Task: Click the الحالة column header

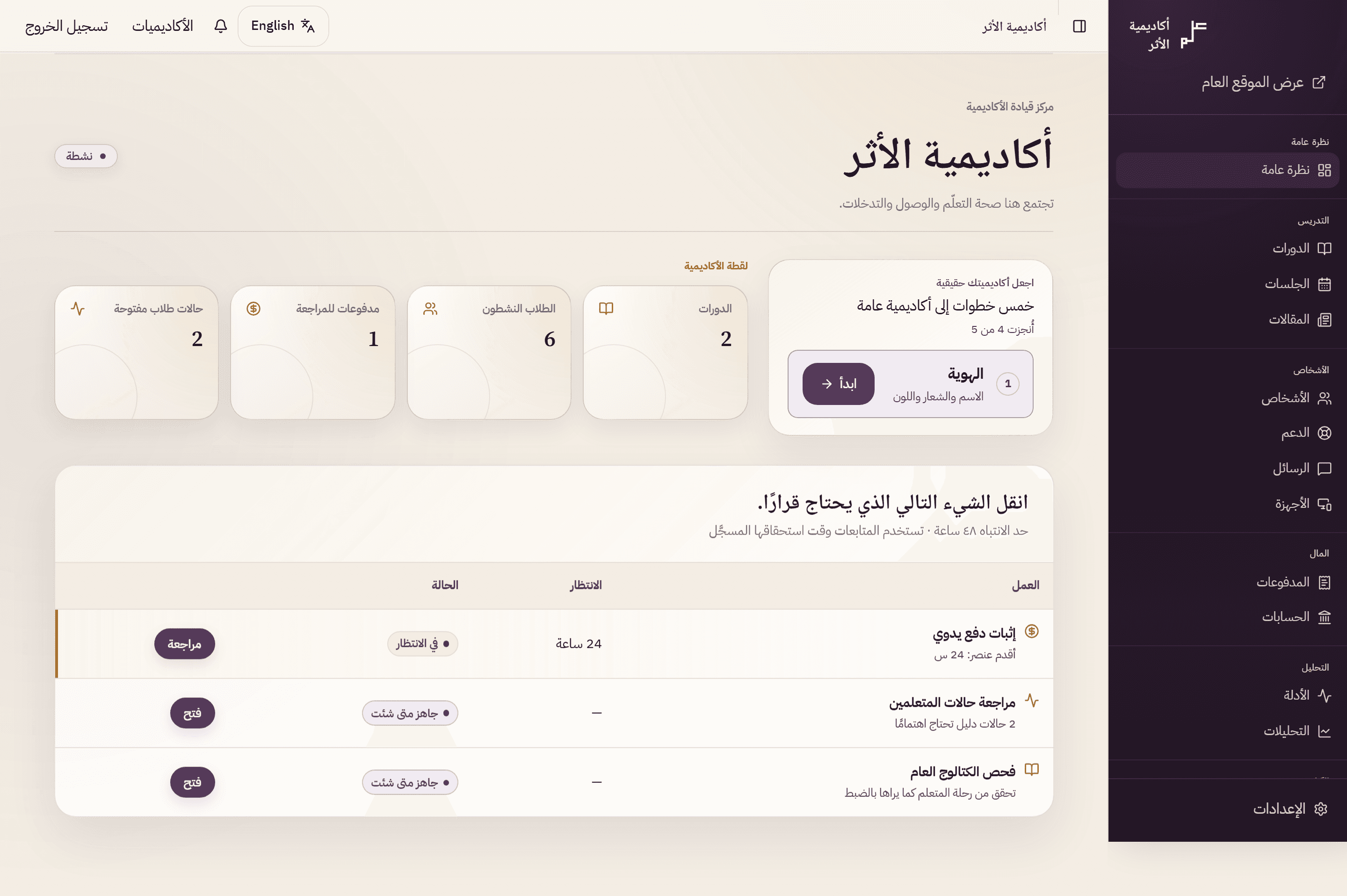Action: click(x=445, y=585)
